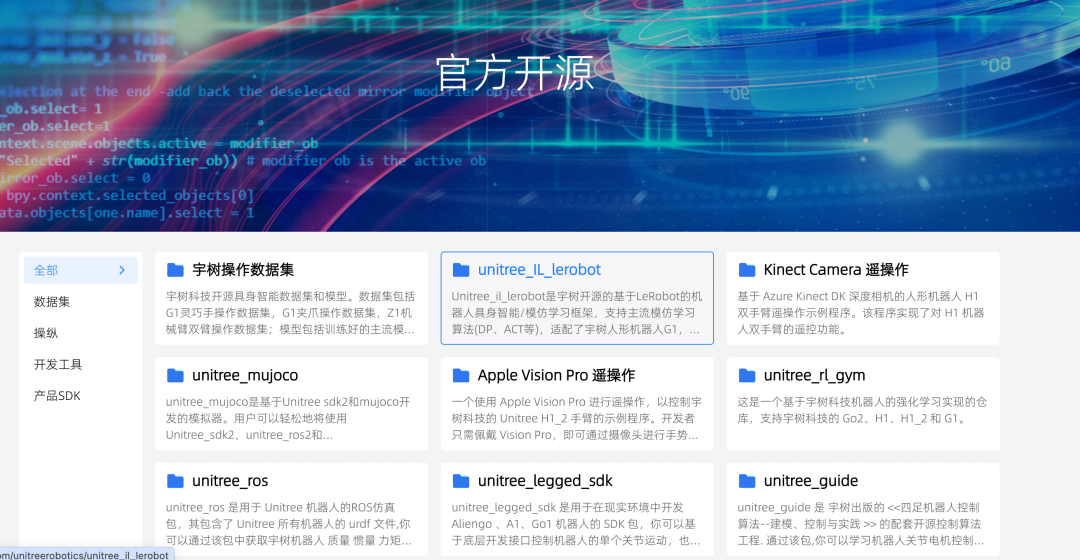1080x560 pixels.
Task: Click the folder icon beside unitree_legged_sdk
Action: point(461,481)
